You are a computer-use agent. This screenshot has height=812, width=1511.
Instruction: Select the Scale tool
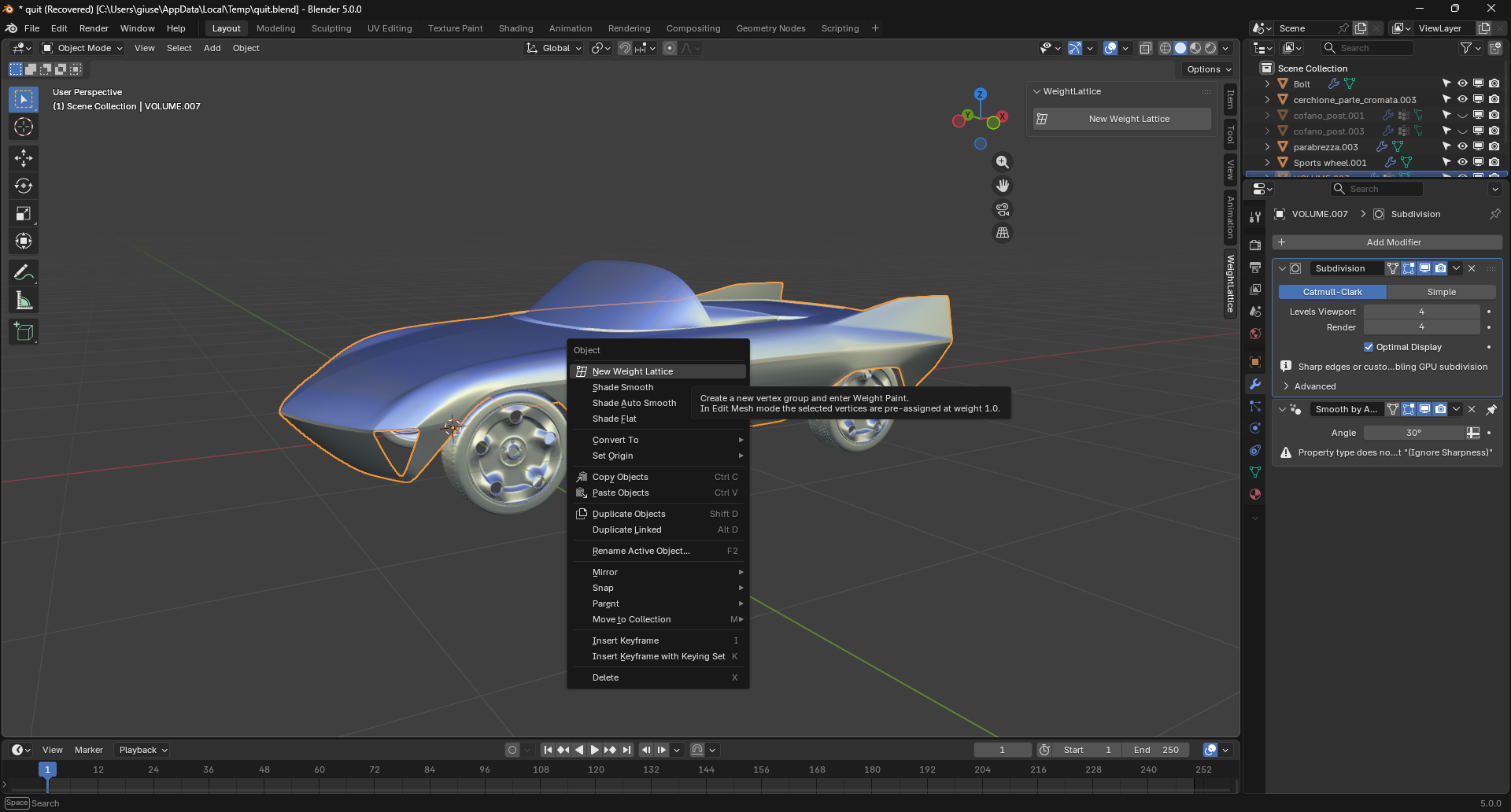pyautogui.click(x=24, y=213)
